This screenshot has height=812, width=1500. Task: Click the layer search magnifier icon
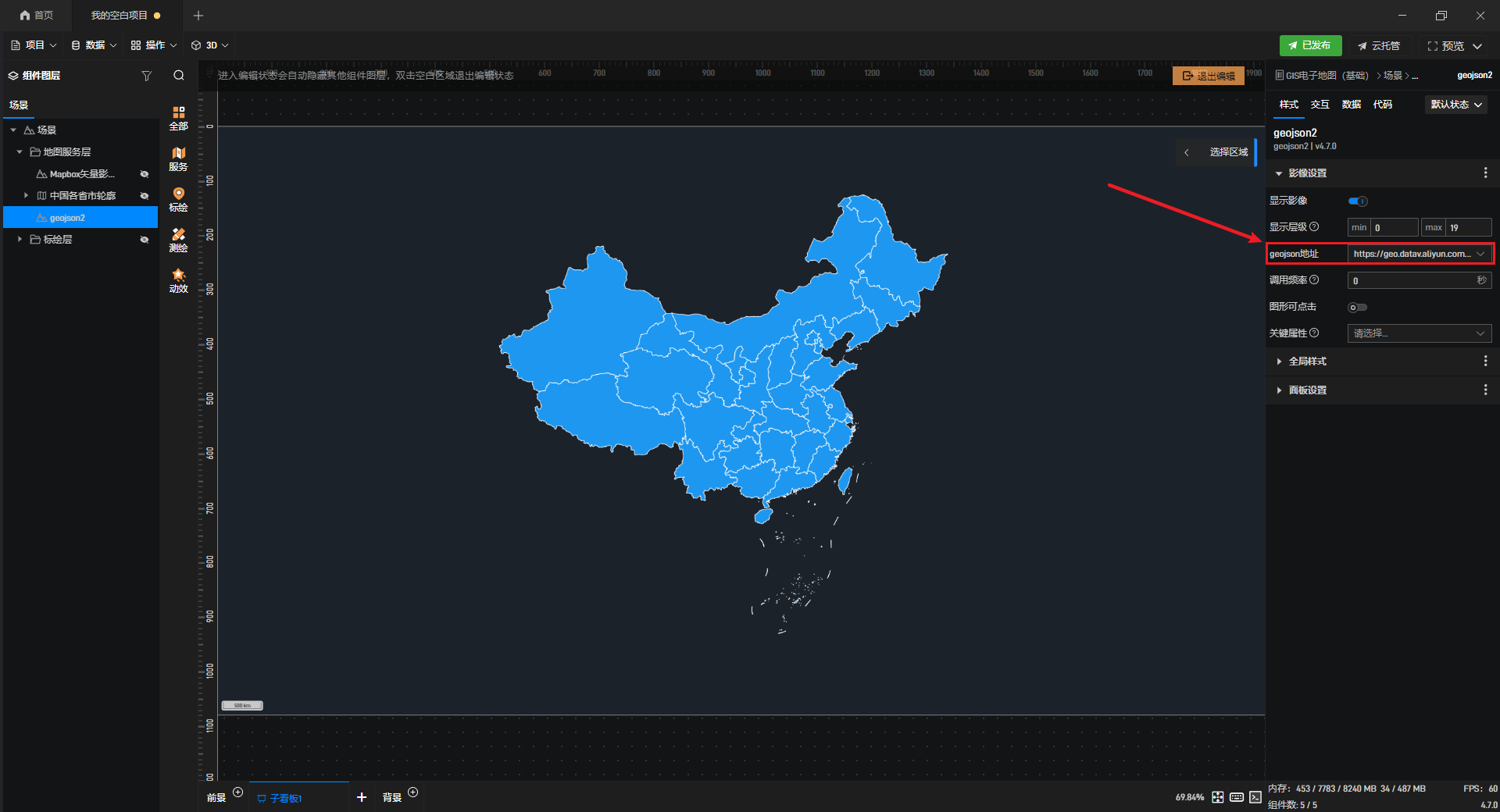[x=179, y=76]
